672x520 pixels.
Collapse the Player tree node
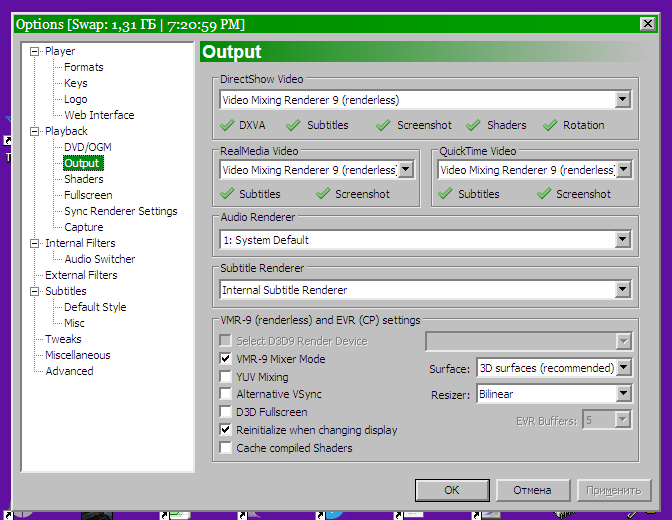click(x=34, y=51)
